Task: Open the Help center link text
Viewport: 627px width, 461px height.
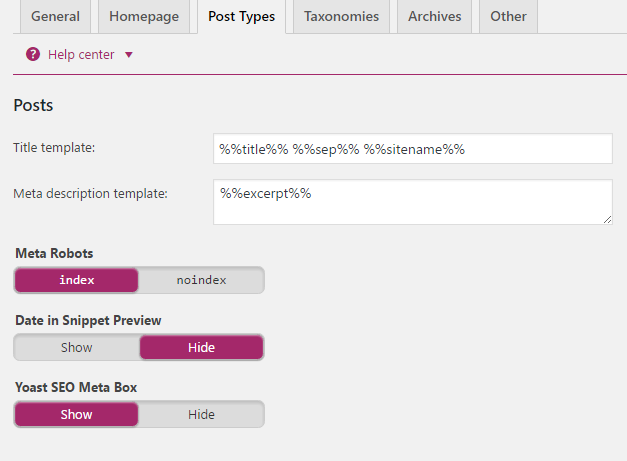Action: (x=81, y=55)
